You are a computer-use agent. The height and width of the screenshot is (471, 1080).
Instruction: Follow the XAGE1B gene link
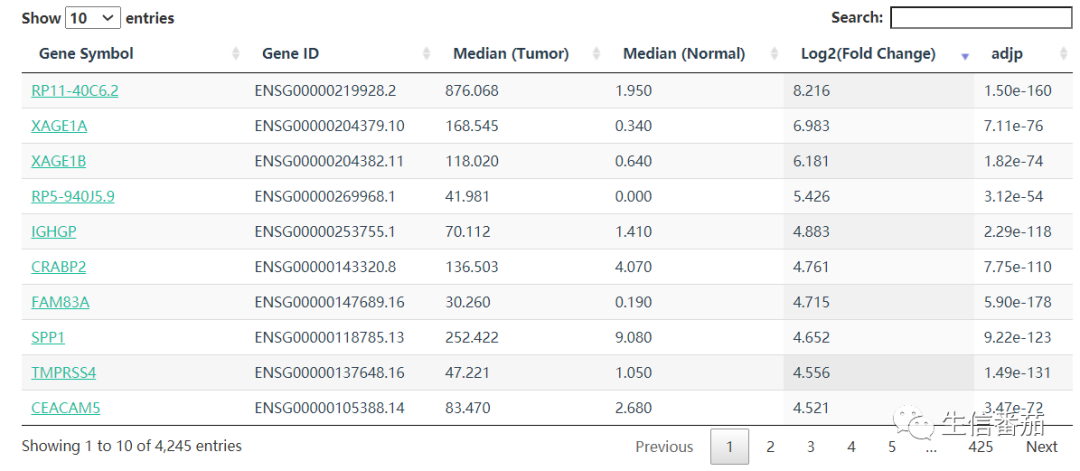(x=59, y=161)
